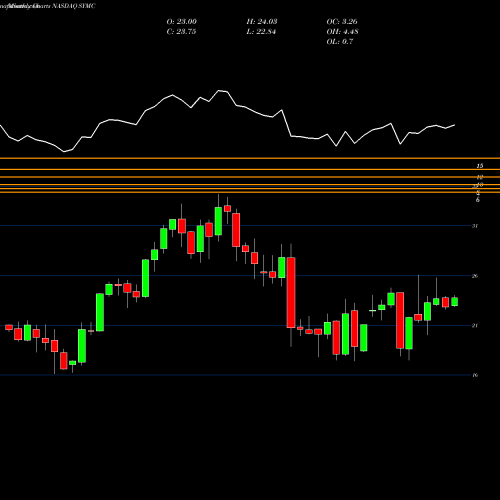Screen dimensions: 500x500
Task: Click the 31 price axis label
Action: tap(475, 226)
